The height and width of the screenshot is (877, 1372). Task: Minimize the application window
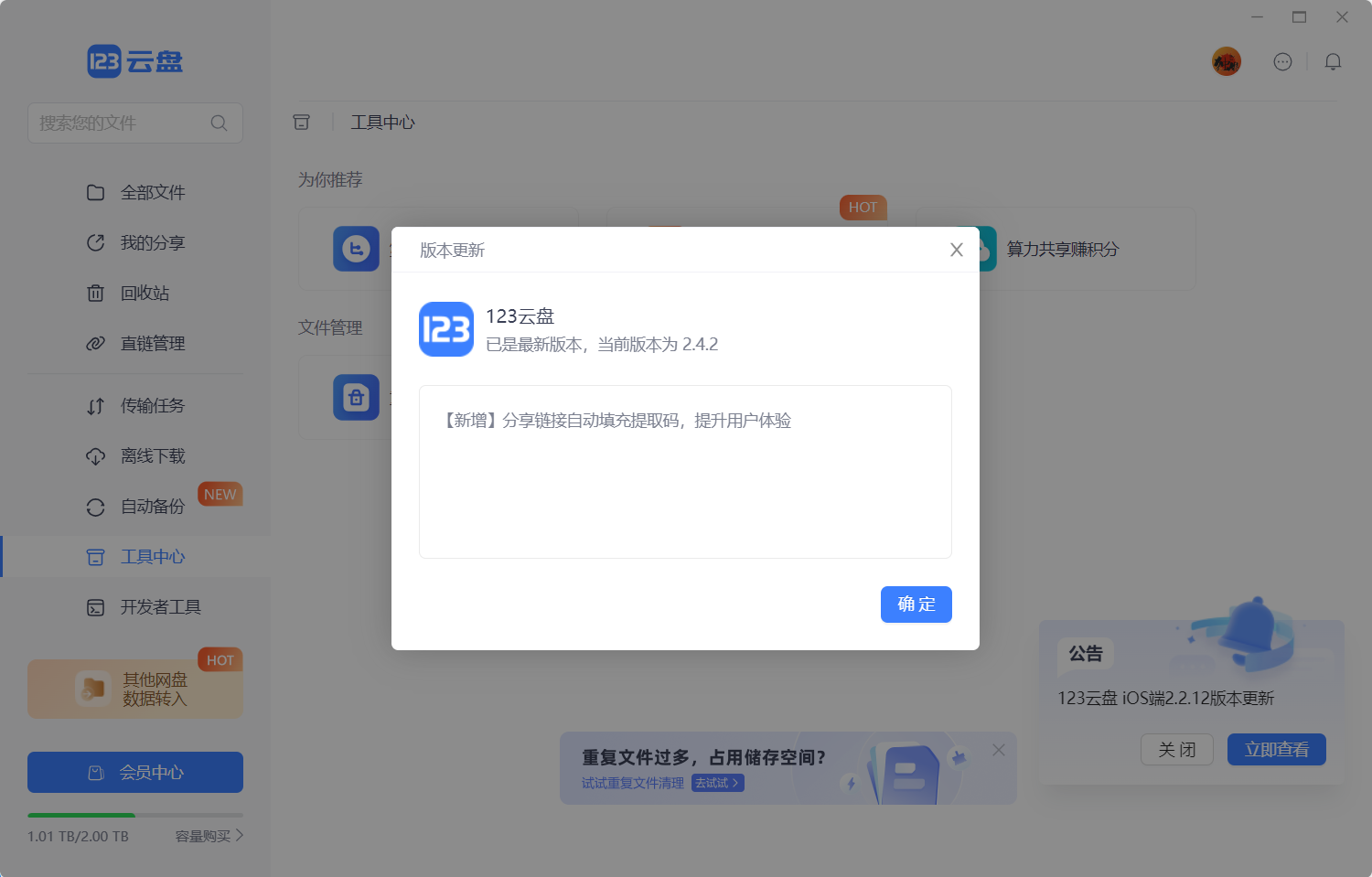1257,17
